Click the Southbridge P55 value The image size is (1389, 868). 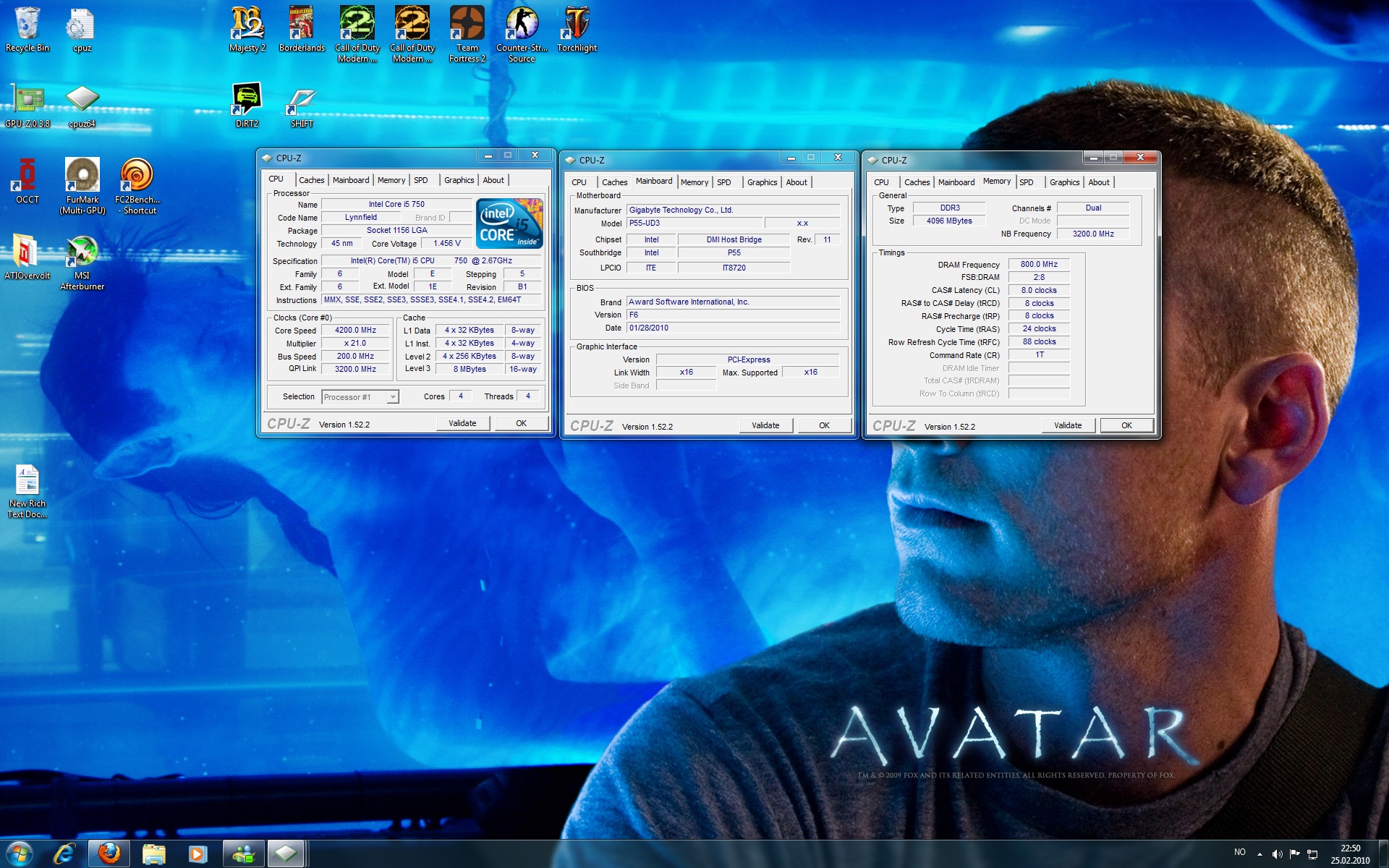(x=734, y=252)
